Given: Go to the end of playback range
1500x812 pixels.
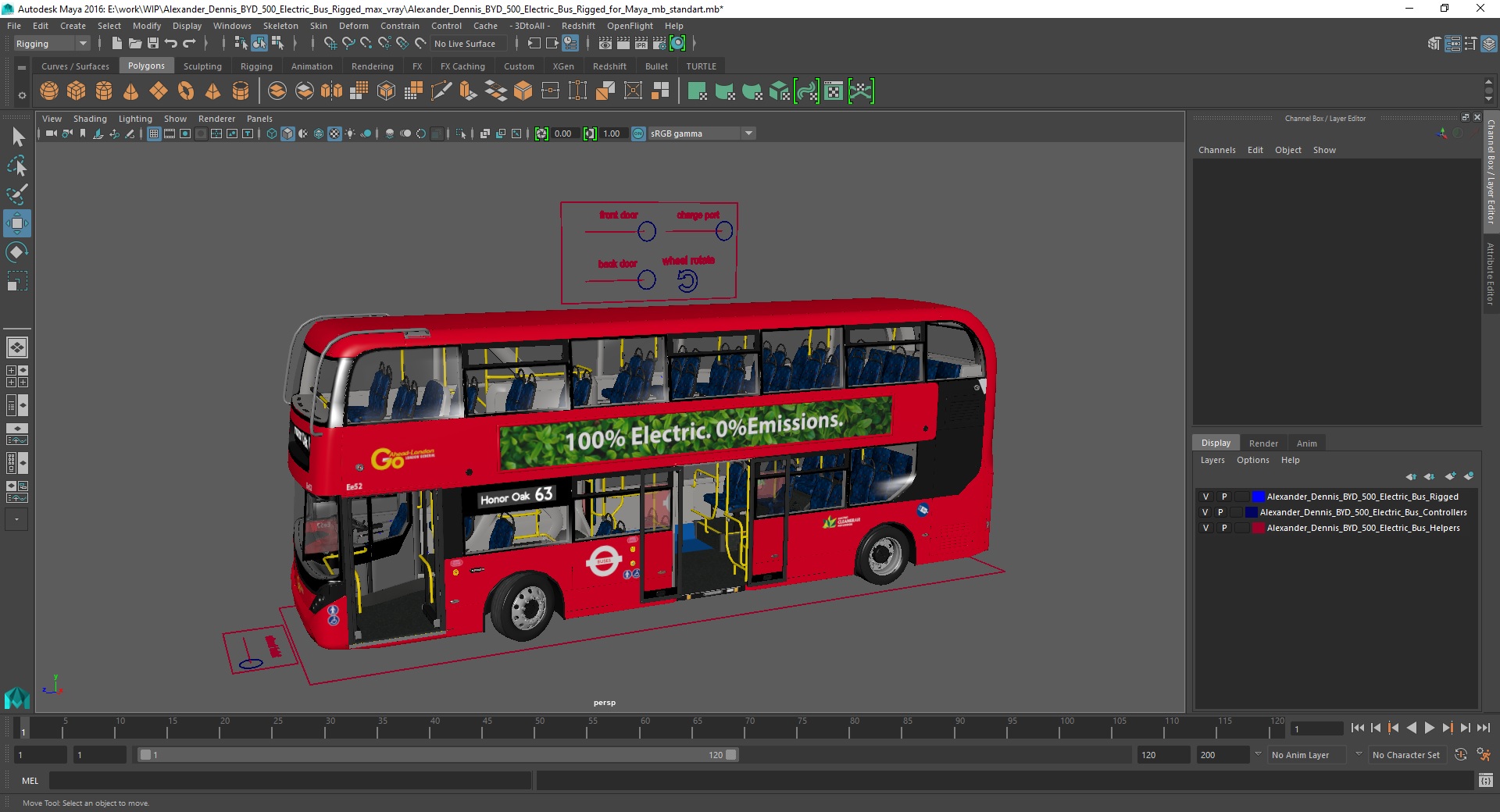Looking at the screenshot, I should tap(1484, 728).
